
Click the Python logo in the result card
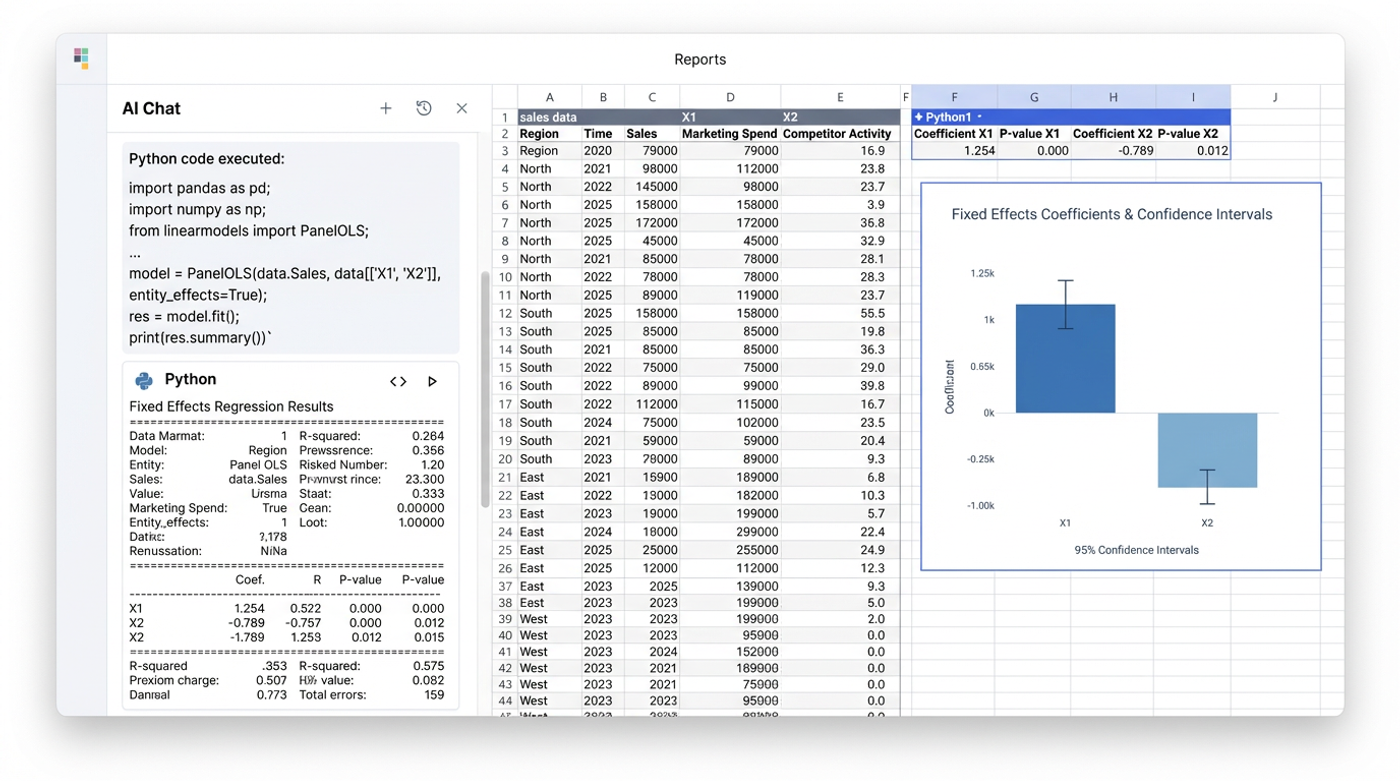click(144, 380)
